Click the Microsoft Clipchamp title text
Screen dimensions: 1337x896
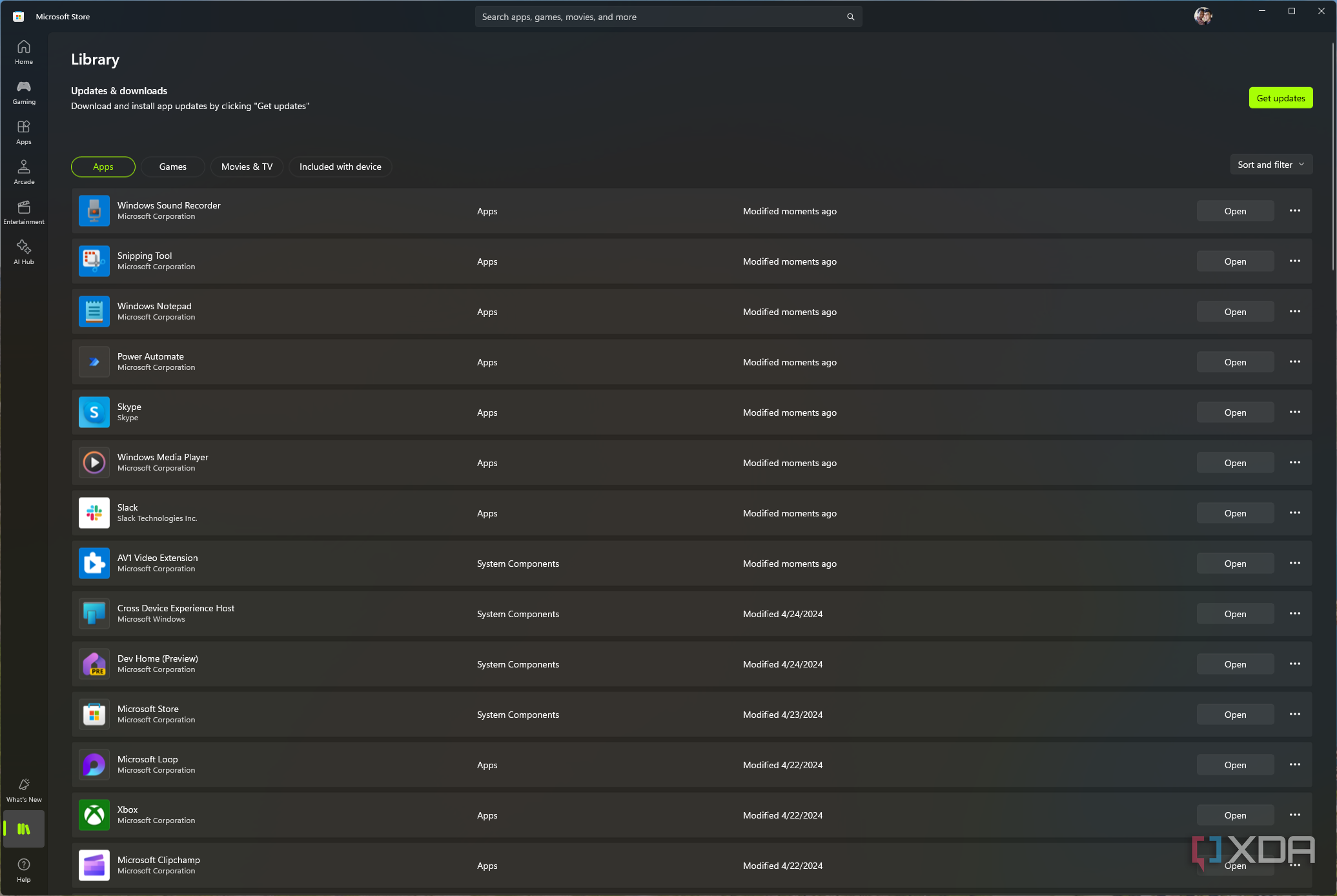[x=159, y=860]
